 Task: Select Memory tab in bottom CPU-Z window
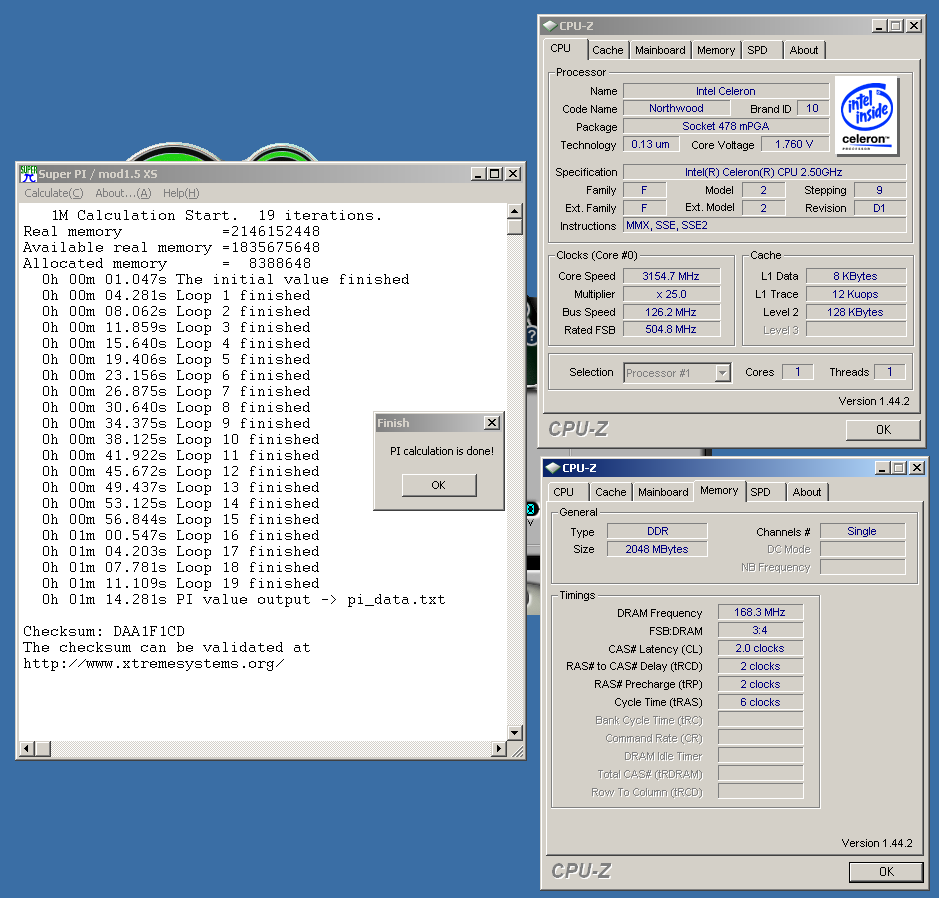719,490
